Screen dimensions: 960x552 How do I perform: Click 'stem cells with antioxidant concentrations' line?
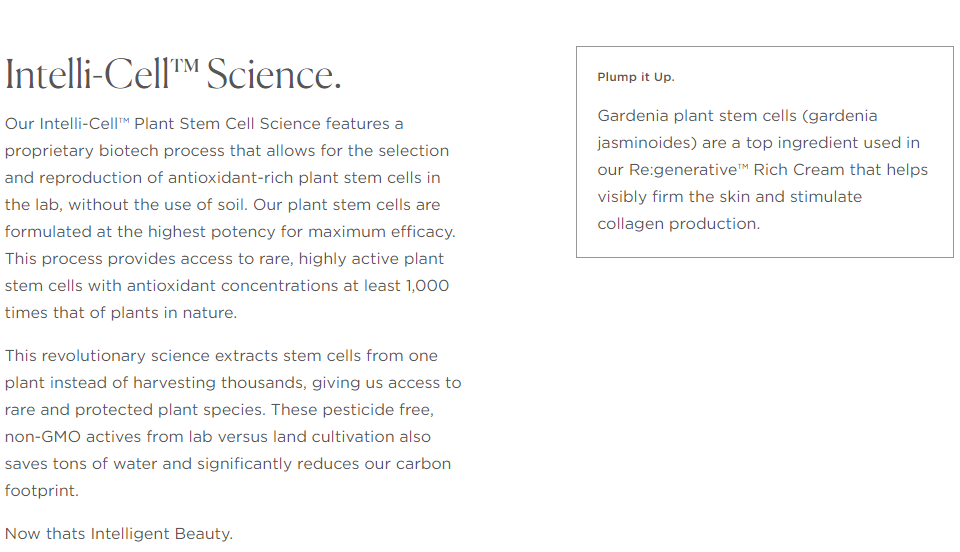227,285
